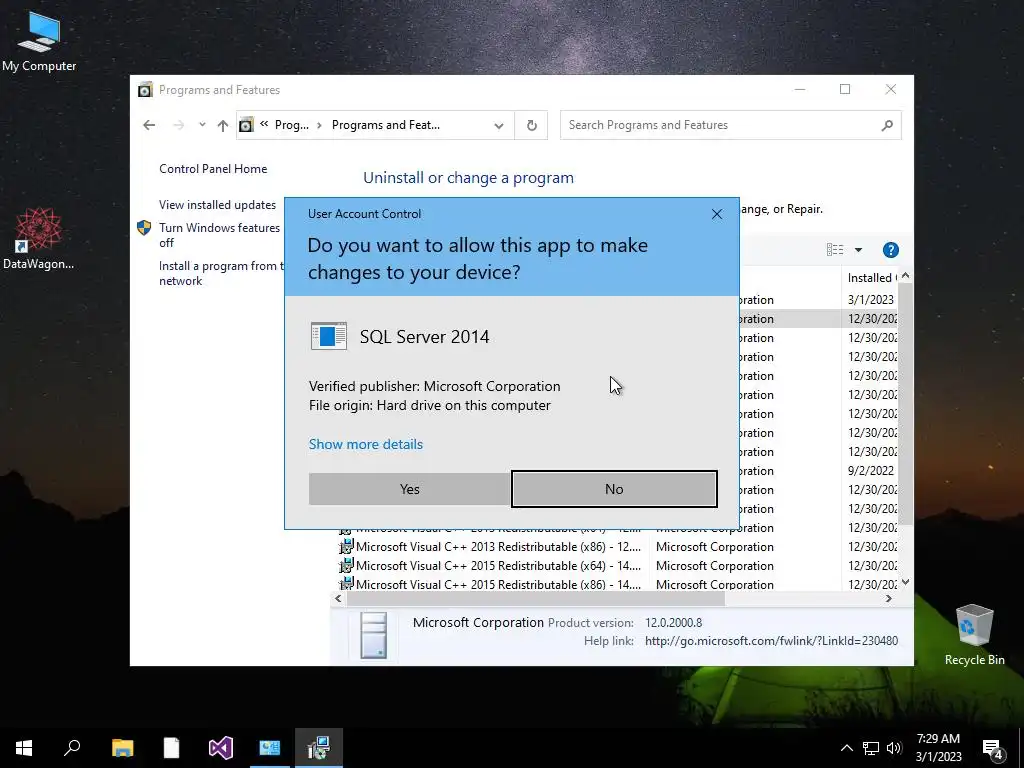Open the volume tray icon

[x=894, y=748]
